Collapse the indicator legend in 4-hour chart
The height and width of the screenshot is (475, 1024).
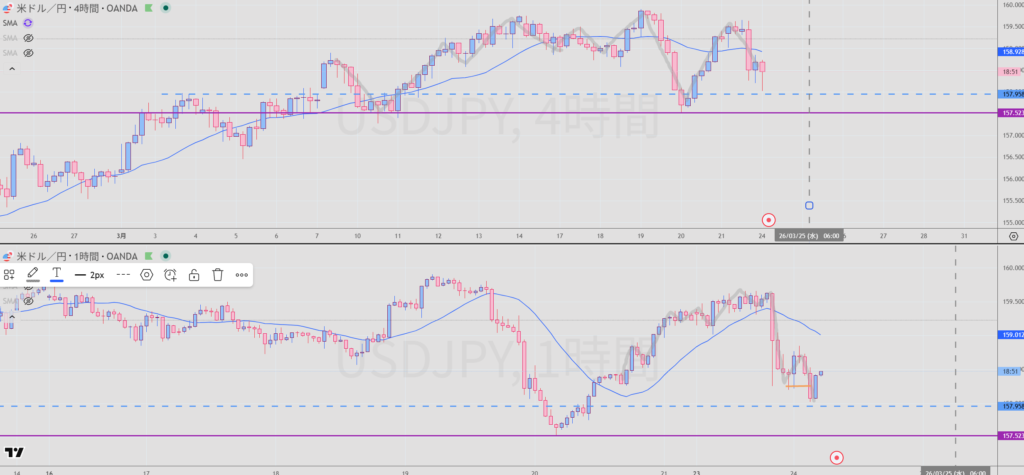(x=11, y=69)
